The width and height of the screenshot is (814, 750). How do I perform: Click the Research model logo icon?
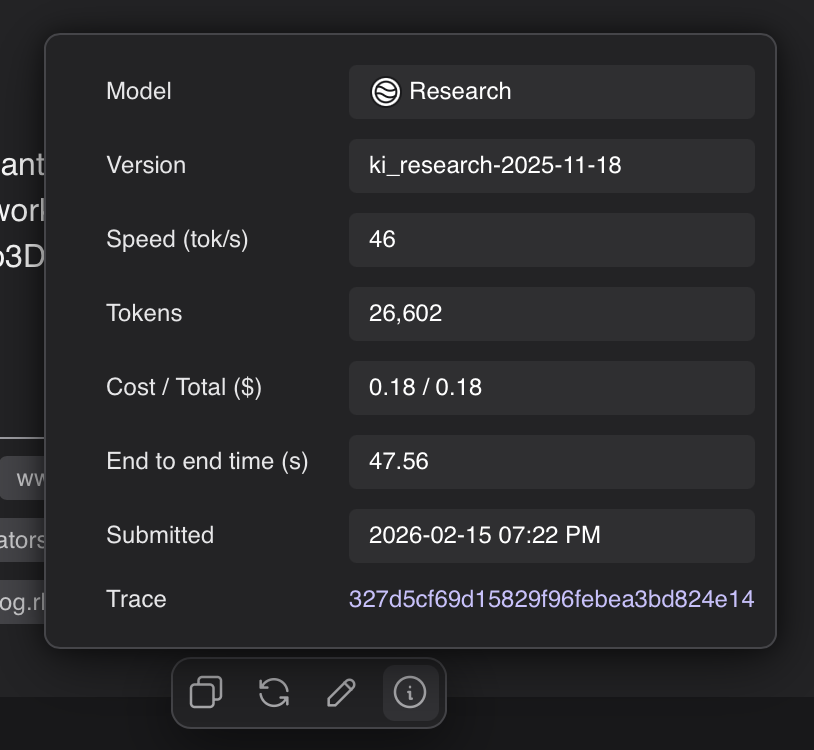tap(385, 92)
